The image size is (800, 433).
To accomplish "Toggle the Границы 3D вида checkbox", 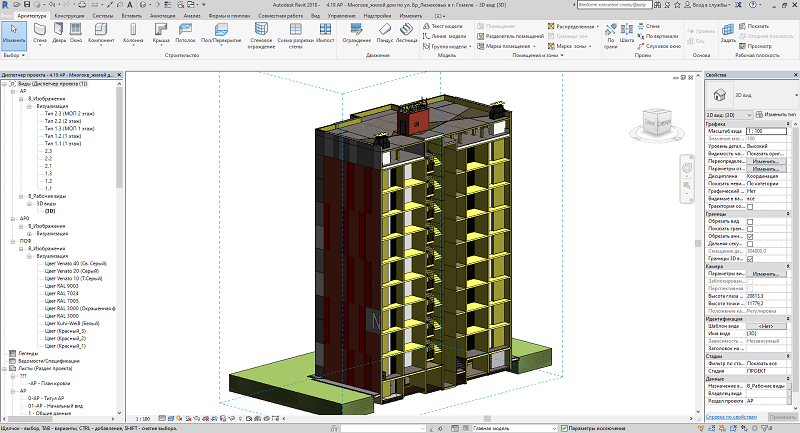I will (x=750, y=259).
